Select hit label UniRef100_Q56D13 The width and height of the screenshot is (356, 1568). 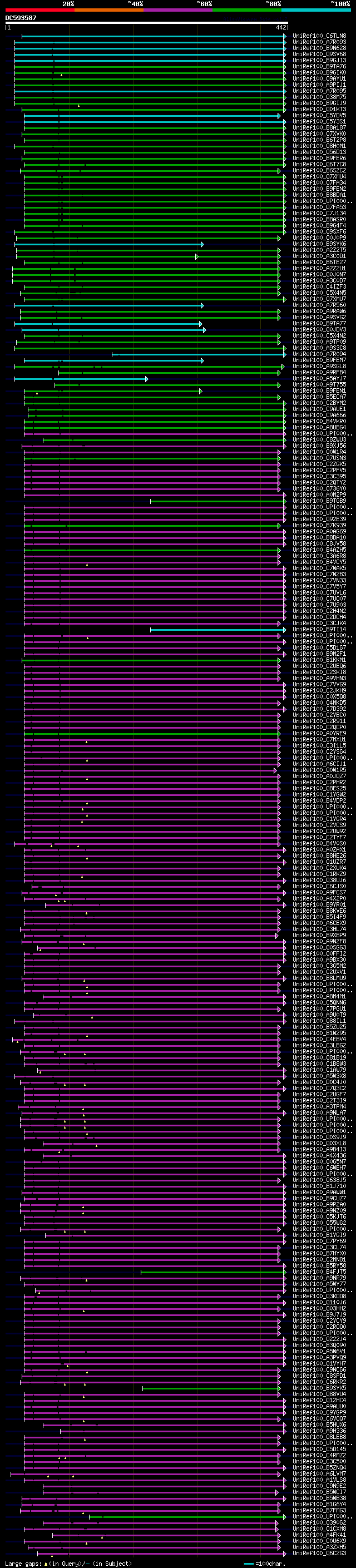pyautogui.click(x=319, y=152)
